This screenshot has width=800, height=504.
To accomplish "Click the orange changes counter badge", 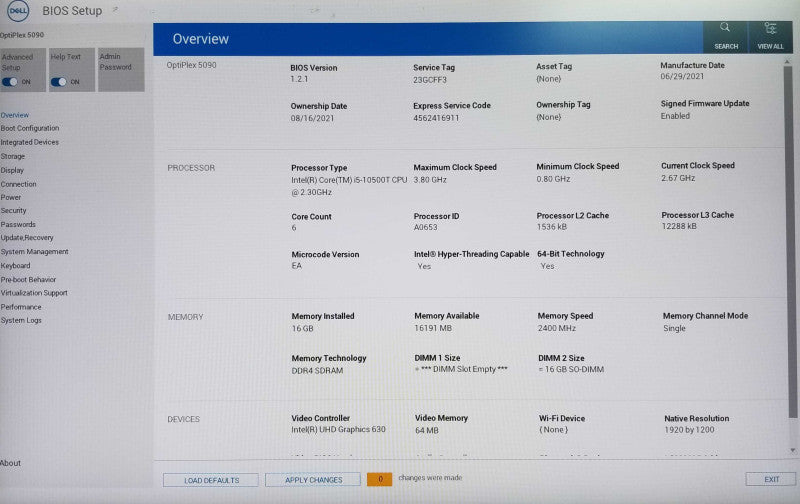I will coord(380,478).
